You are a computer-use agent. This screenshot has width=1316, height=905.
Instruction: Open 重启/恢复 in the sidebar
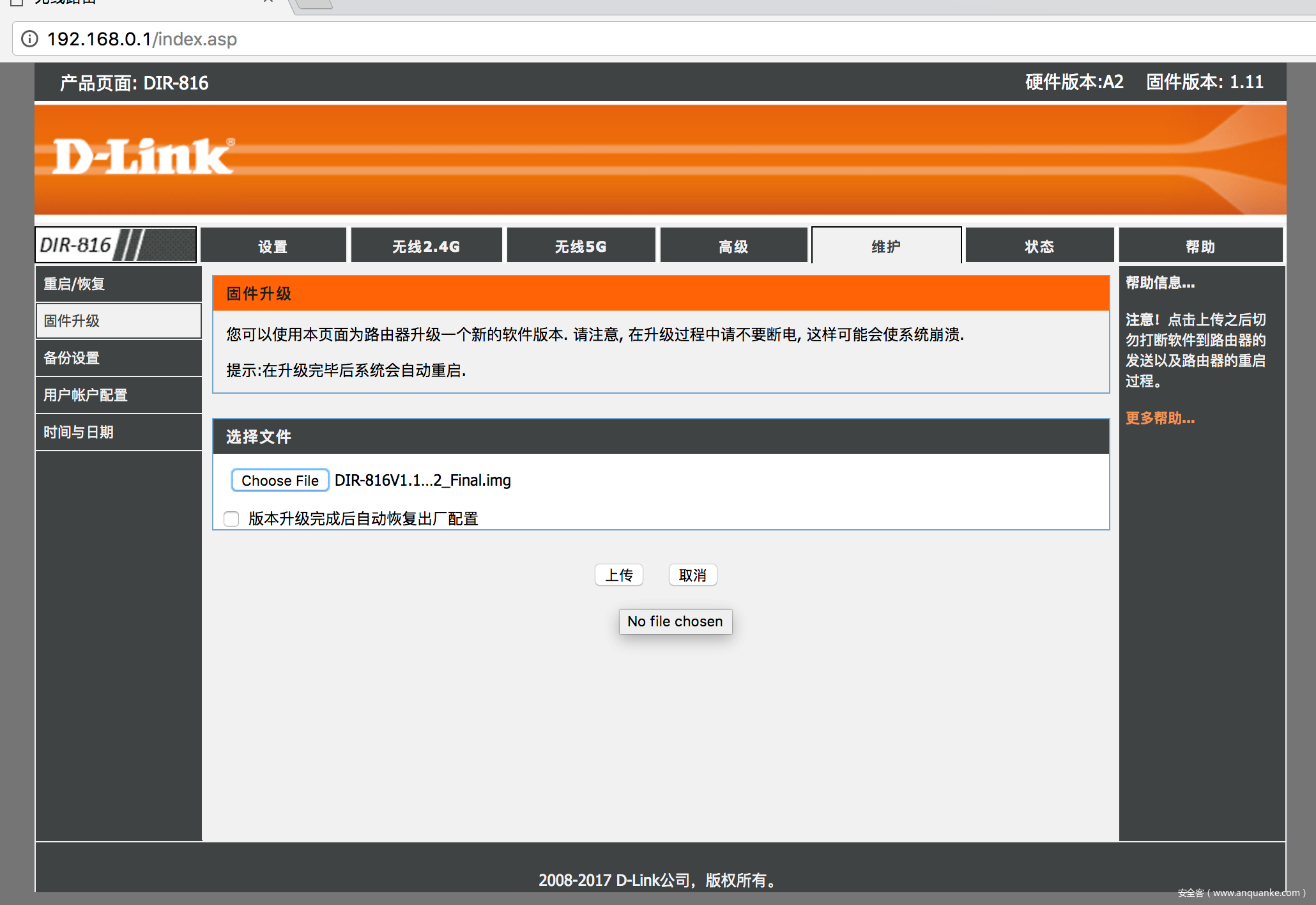coord(119,284)
